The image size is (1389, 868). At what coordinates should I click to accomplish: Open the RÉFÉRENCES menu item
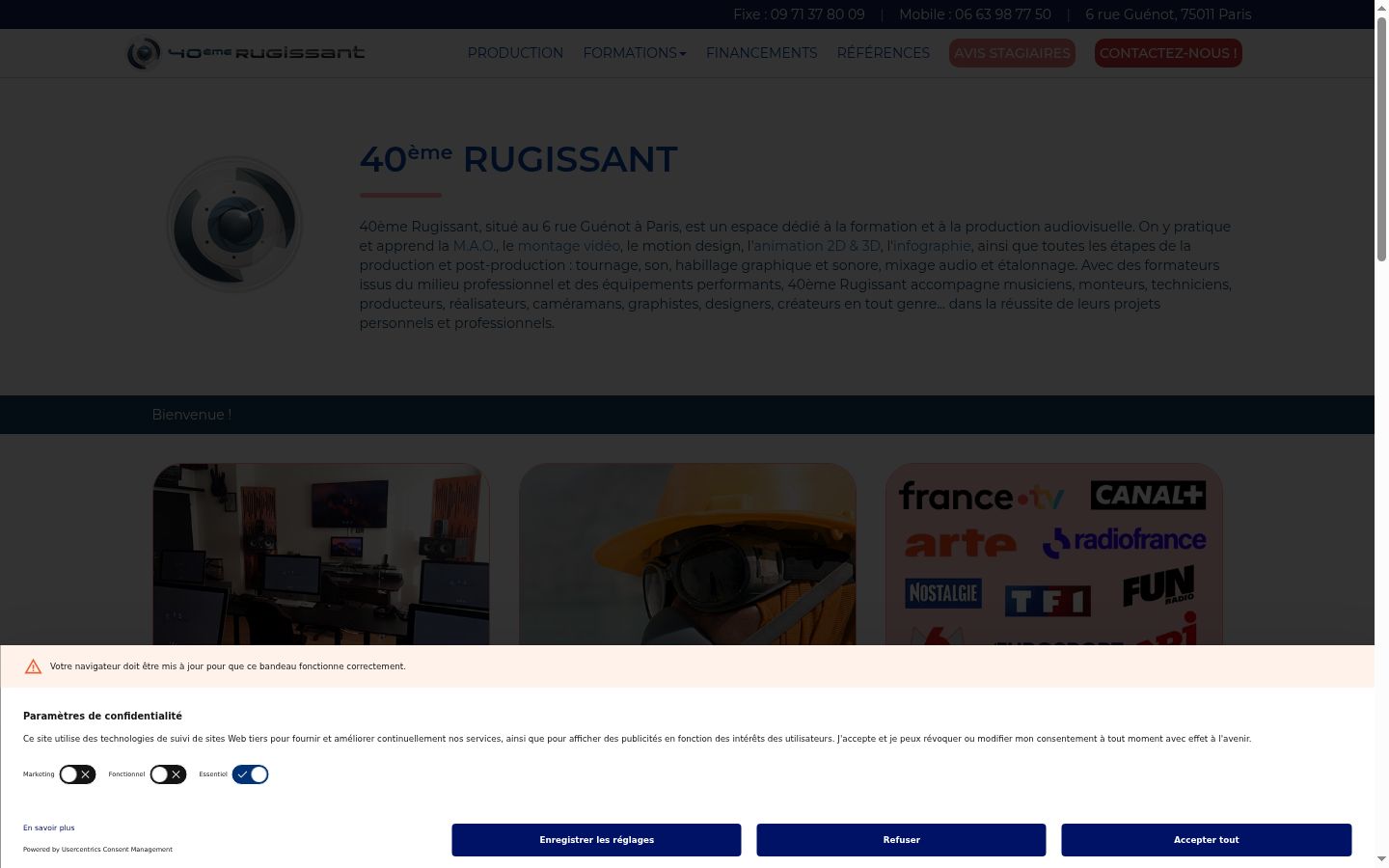coord(884,53)
